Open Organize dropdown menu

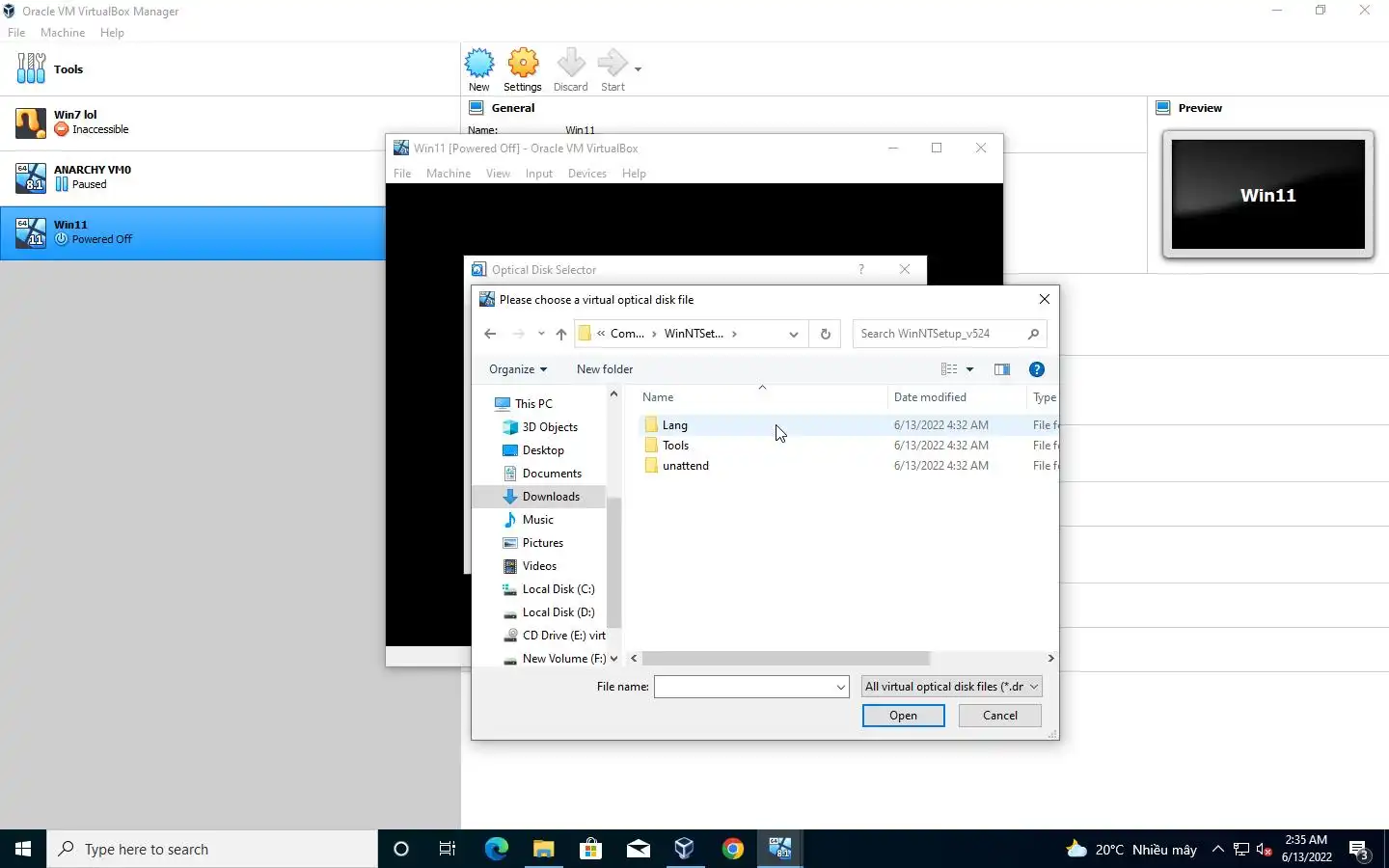click(518, 369)
